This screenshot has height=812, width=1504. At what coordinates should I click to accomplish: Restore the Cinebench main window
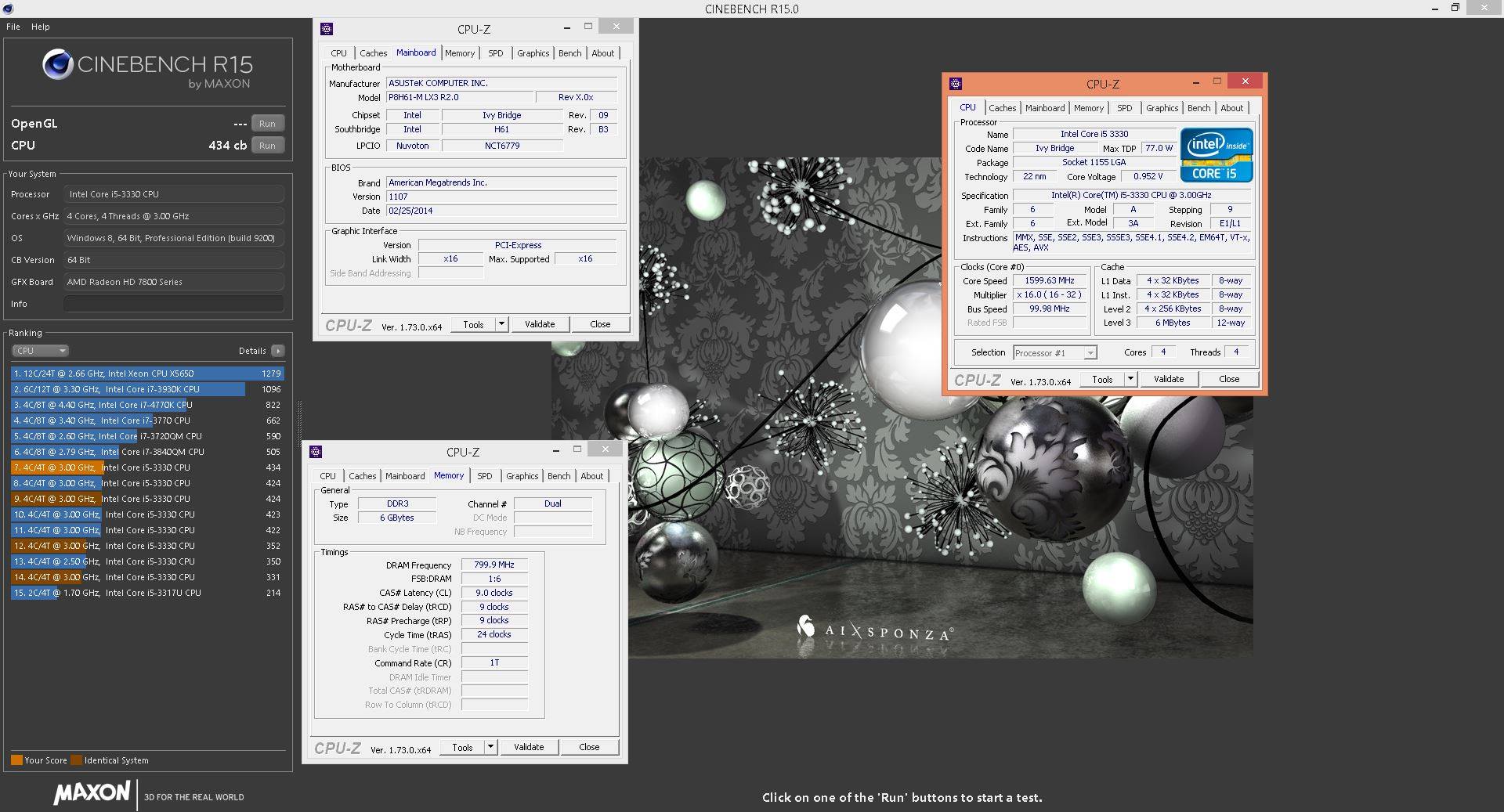(x=1455, y=8)
